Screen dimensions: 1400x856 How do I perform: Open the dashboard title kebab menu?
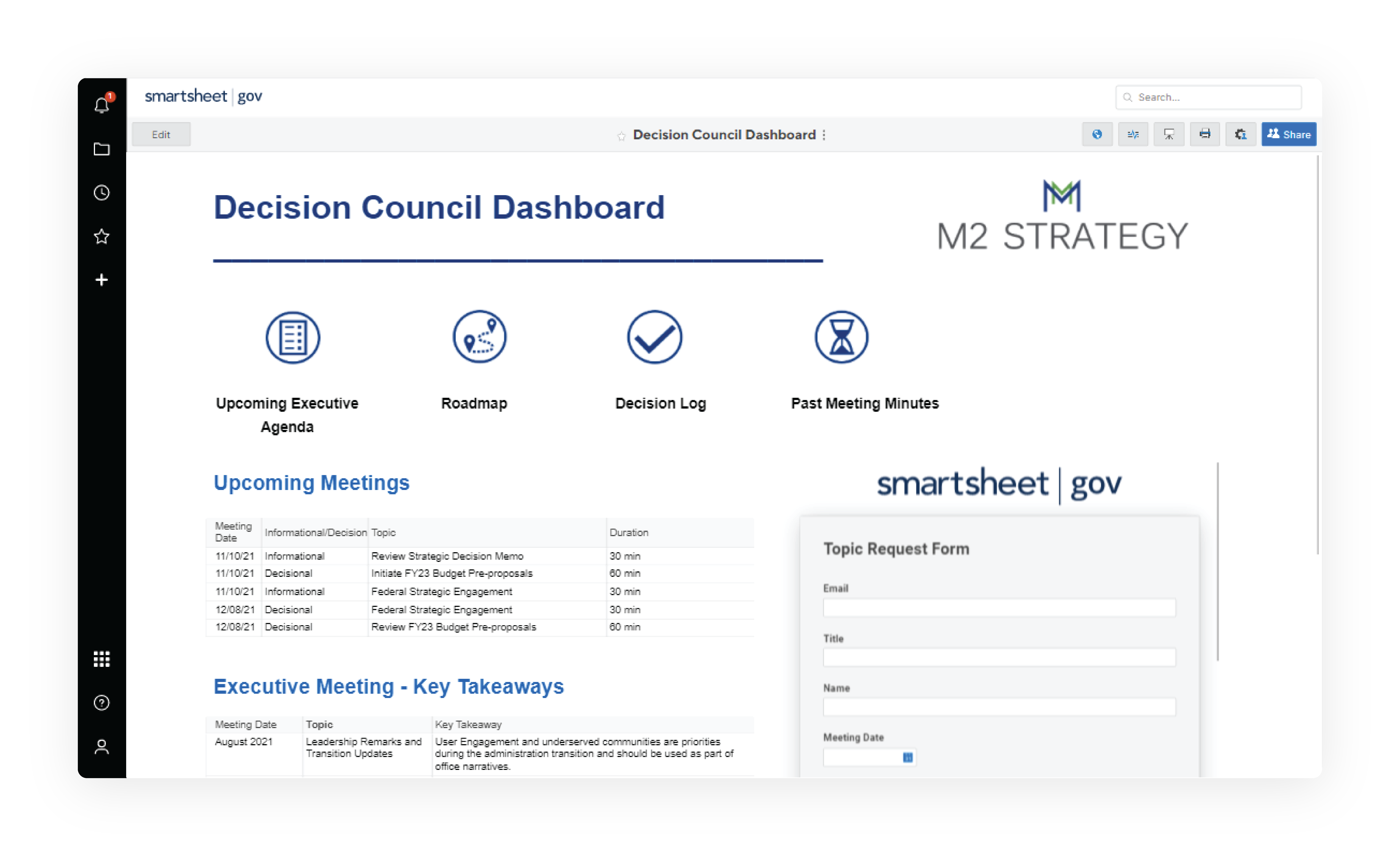[x=824, y=135]
